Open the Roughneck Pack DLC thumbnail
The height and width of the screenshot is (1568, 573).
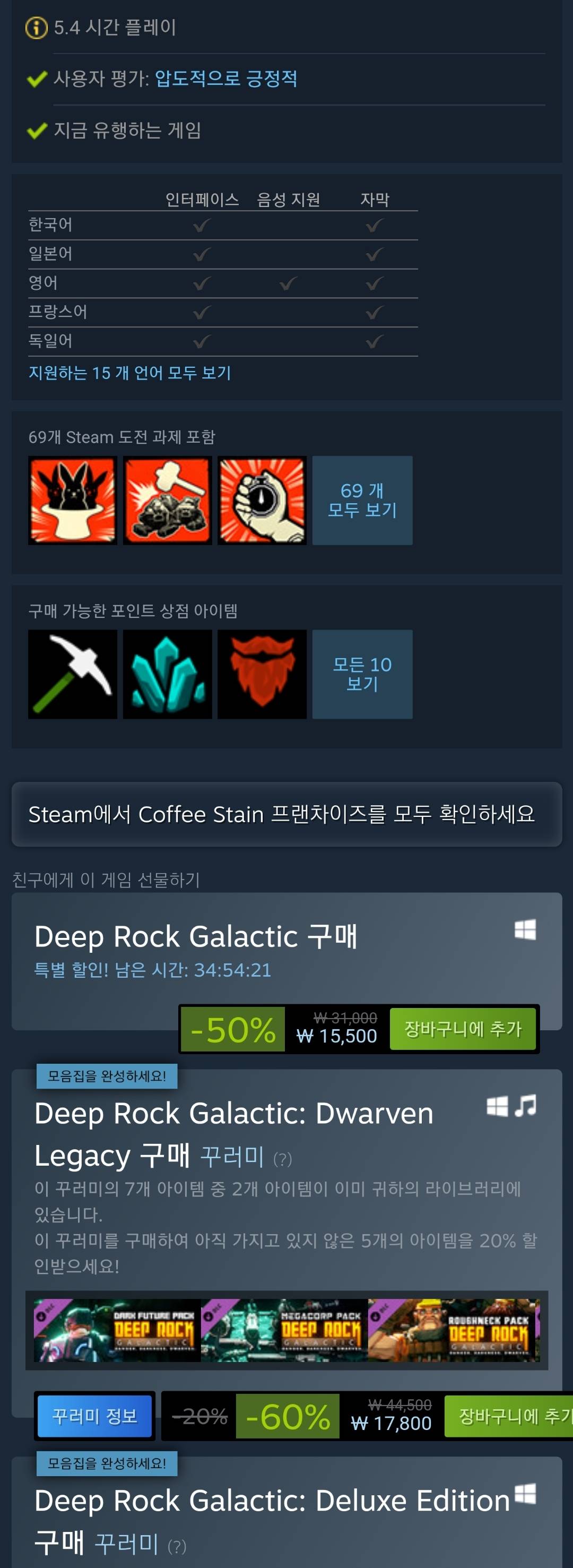pos(454,1330)
